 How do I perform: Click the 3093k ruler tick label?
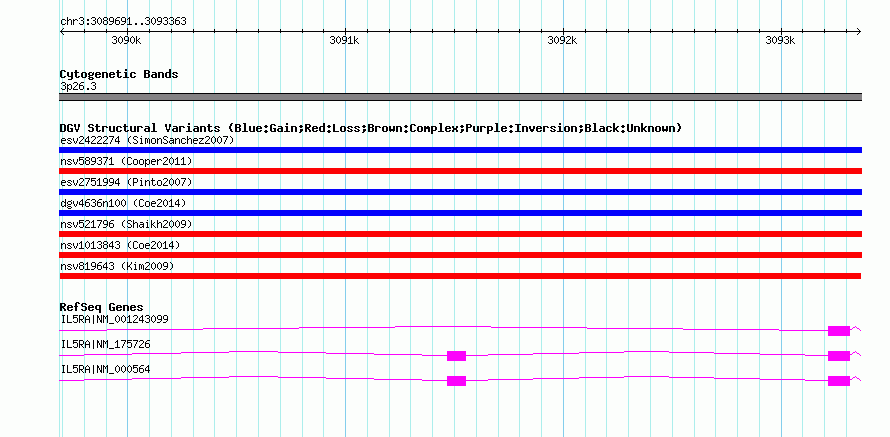tap(780, 40)
